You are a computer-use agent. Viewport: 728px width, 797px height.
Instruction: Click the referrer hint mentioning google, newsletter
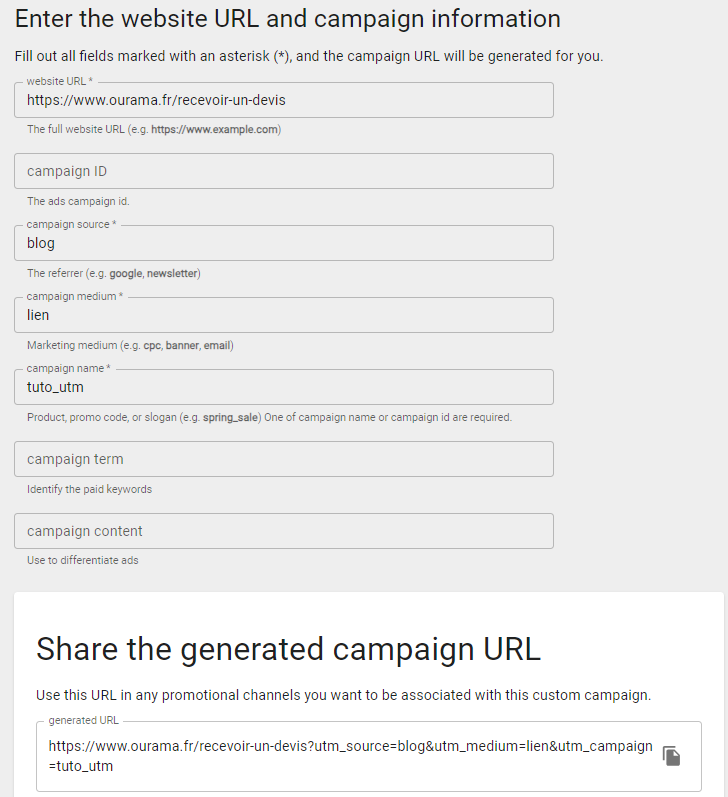coord(114,273)
